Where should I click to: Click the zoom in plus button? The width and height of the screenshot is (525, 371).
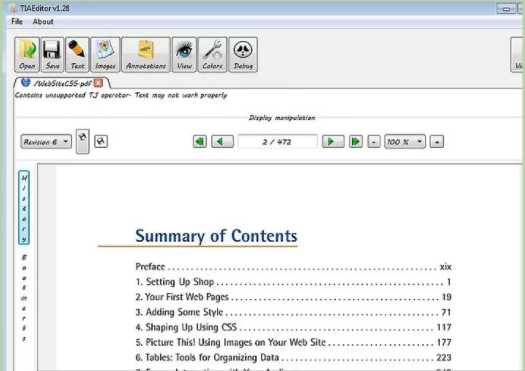tap(437, 142)
